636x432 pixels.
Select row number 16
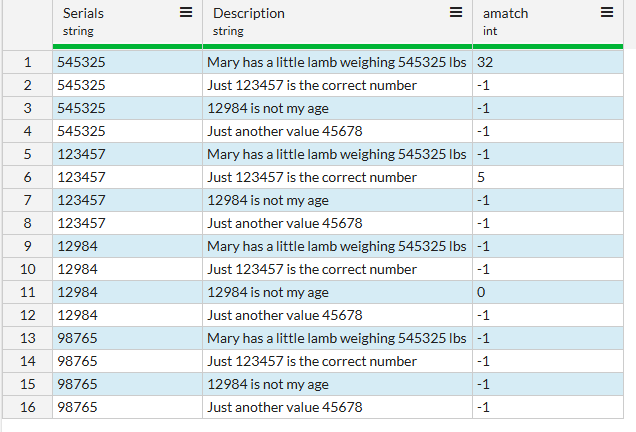click(x=26, y=407)
